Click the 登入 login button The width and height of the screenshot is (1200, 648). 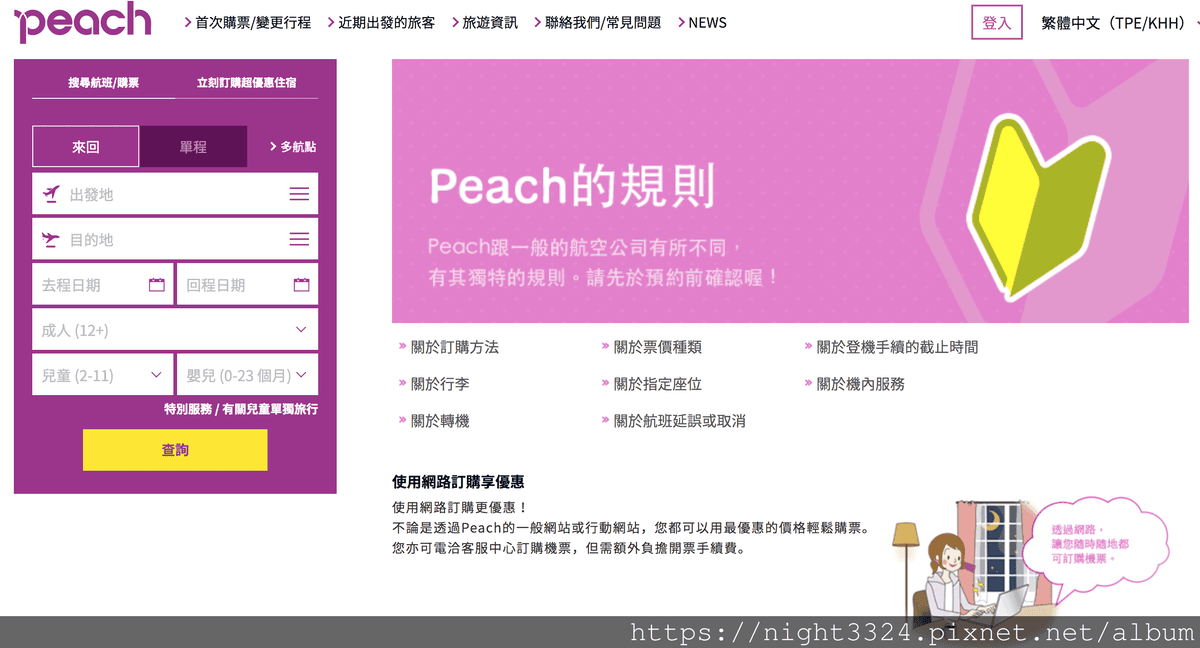pos(997,23)
